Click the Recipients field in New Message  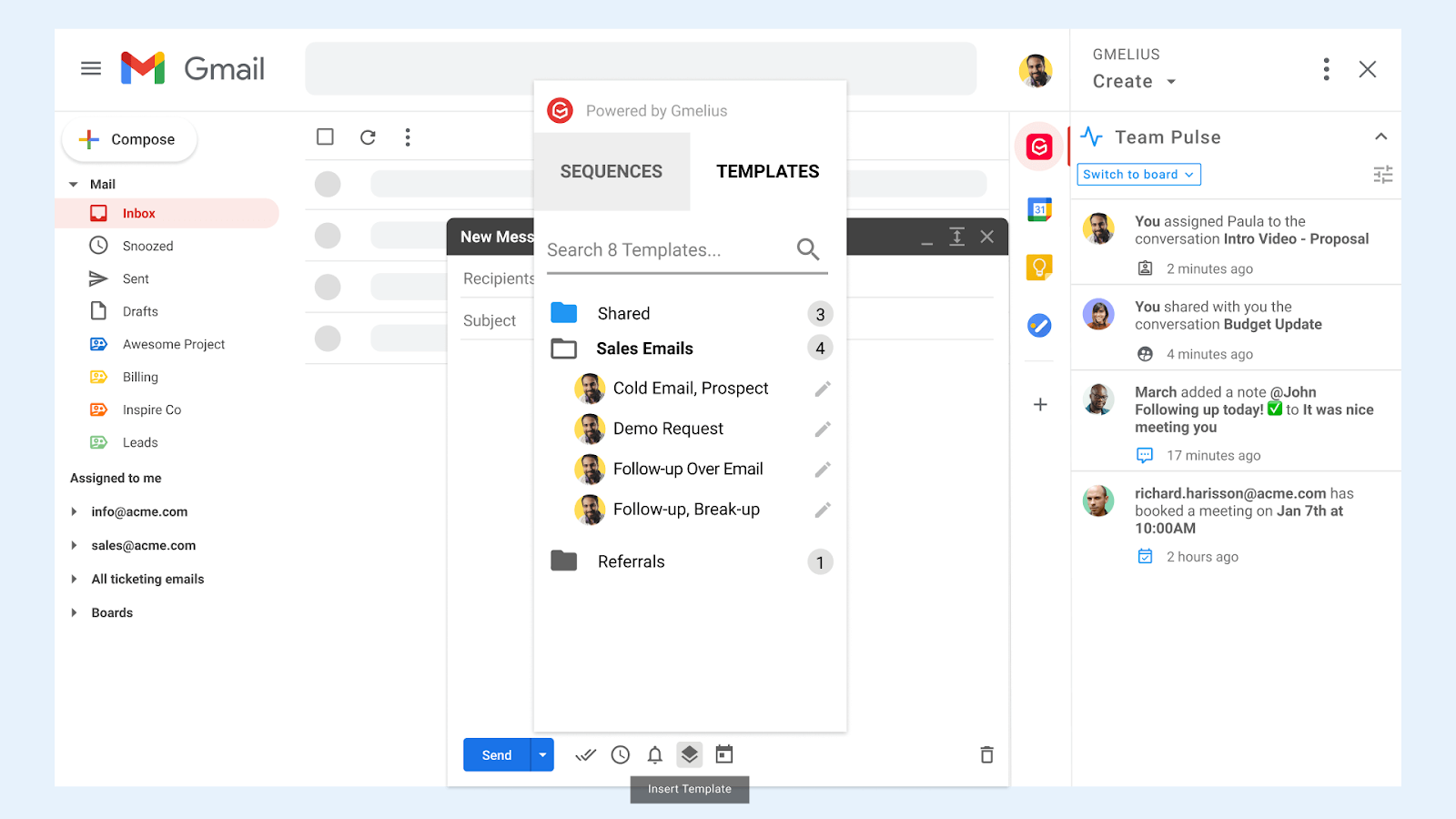[x=498, y=278]
